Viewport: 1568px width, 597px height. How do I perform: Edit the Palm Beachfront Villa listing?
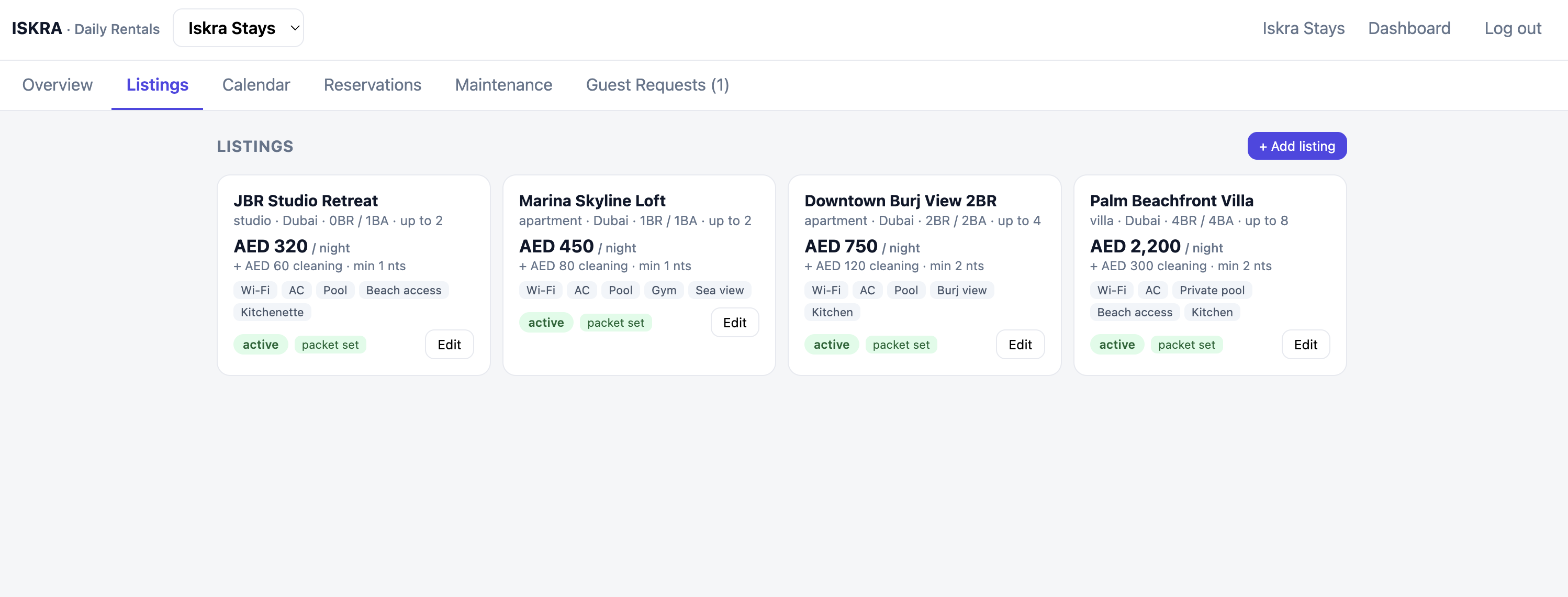point(1305,344)
